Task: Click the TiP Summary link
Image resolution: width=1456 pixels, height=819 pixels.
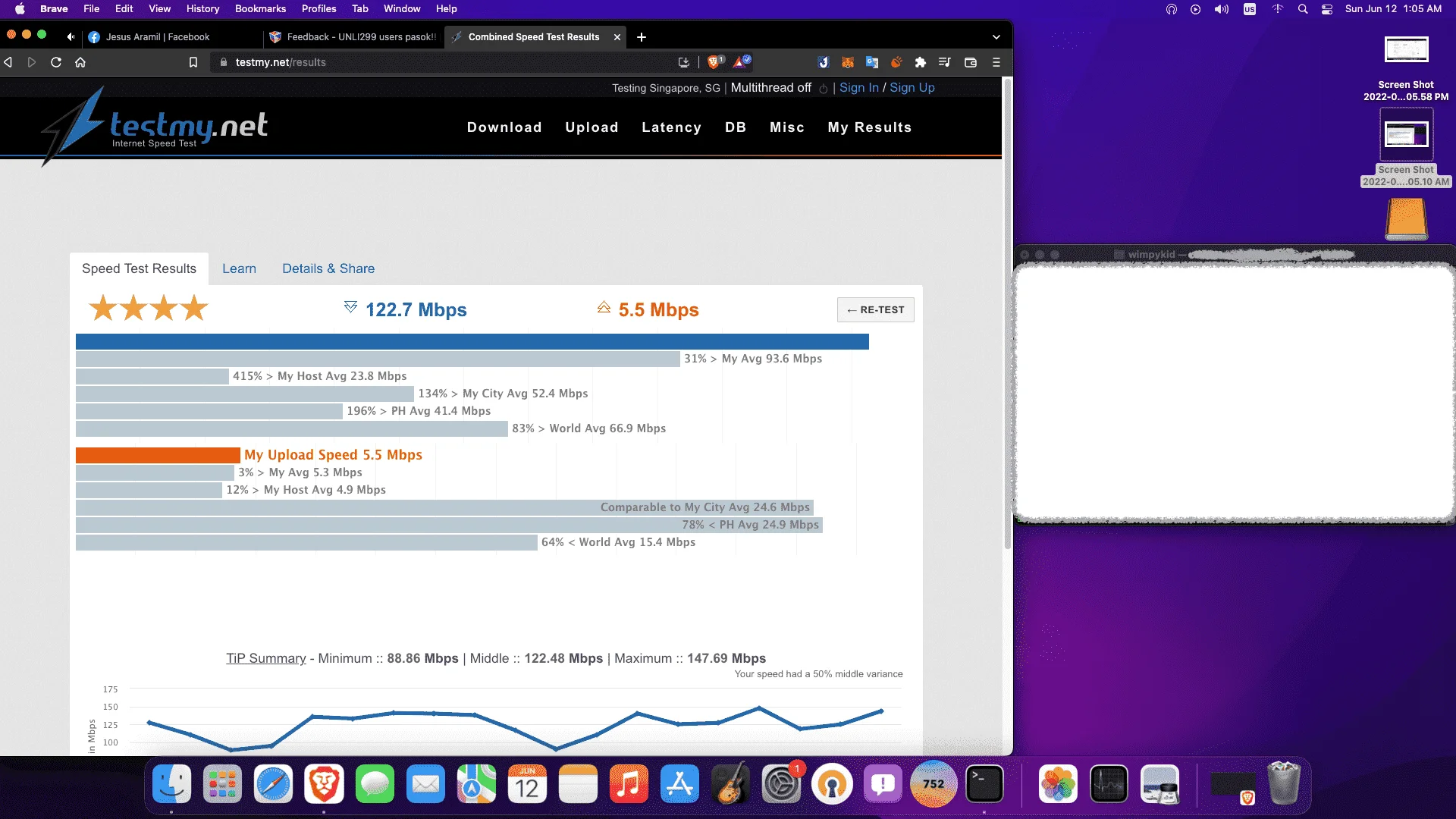Action: point(266,658)
